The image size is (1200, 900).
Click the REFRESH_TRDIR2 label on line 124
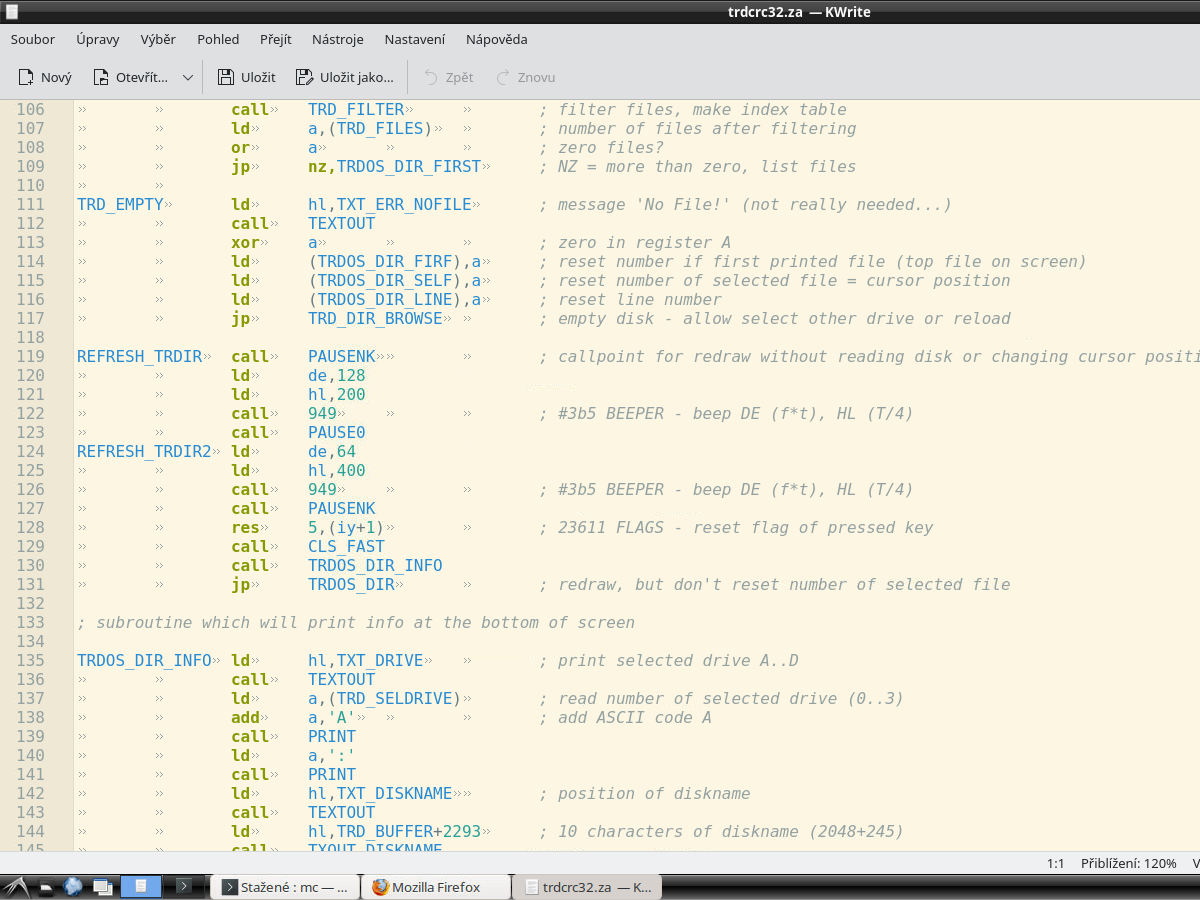tap(145, 452)
